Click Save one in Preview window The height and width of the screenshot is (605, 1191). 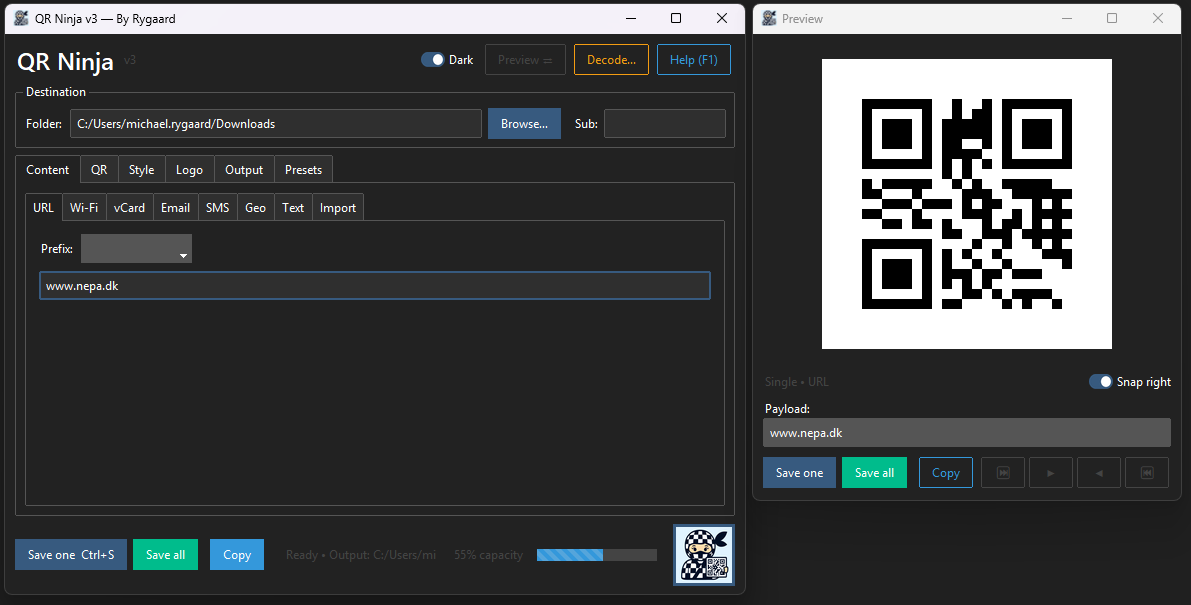click(799, 472)
